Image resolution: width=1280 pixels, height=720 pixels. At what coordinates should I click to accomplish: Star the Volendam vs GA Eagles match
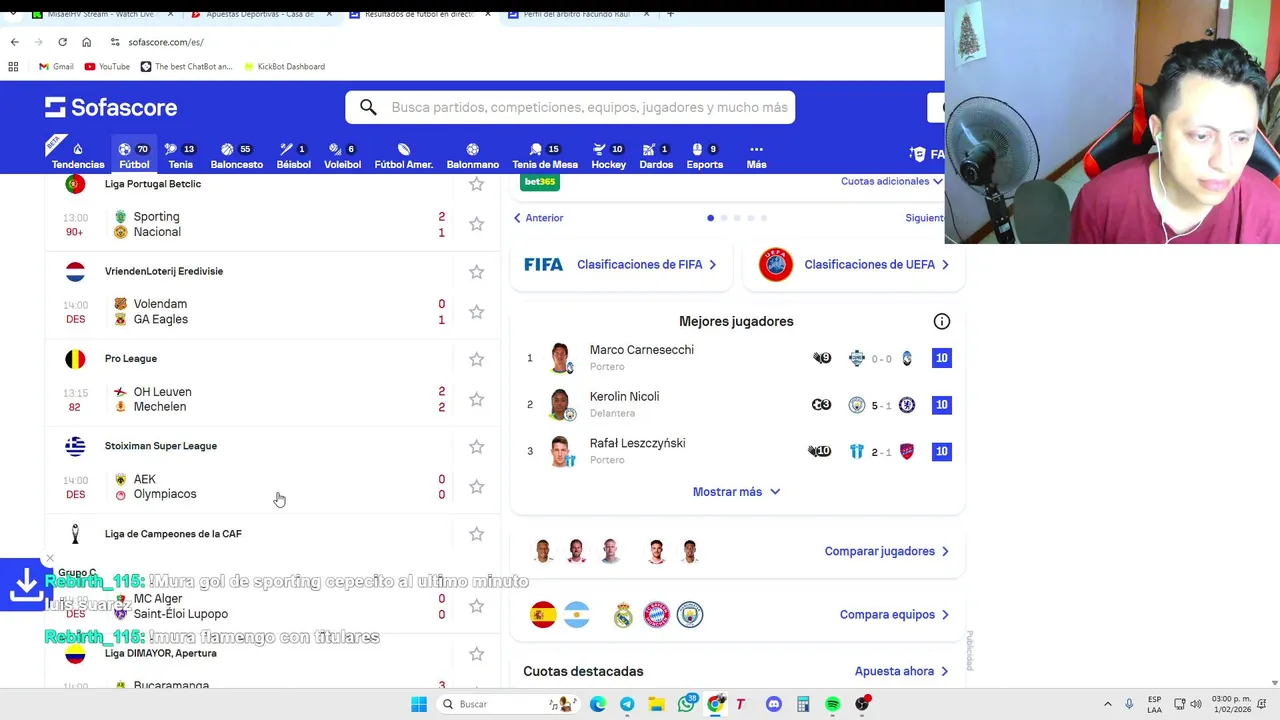[476, 312]
